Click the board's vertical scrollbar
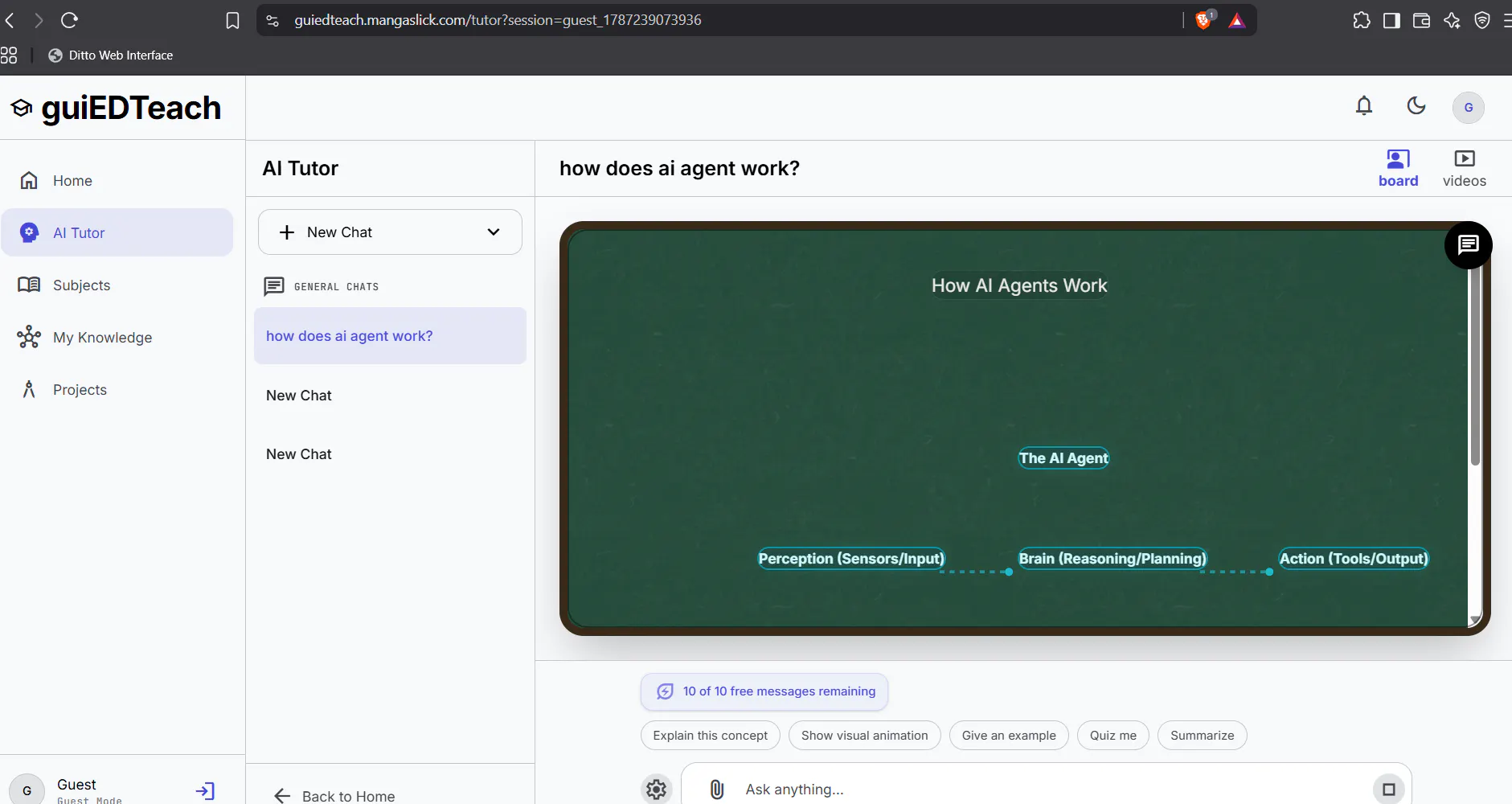Viewport: 1512px width, 804px height. (1475, 366)
